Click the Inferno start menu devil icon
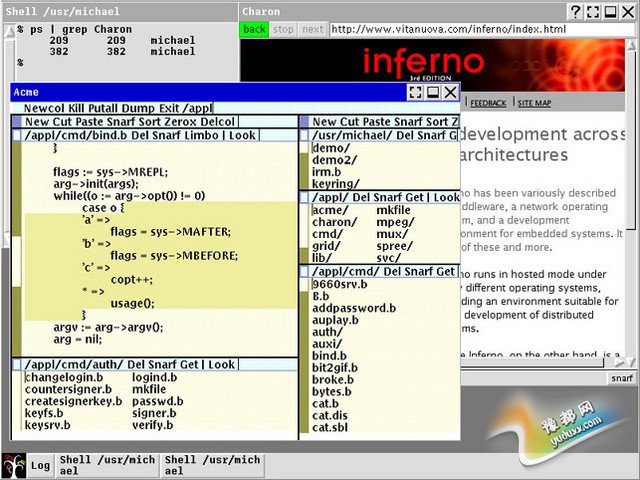640x480 pixels. (x=13, y=465)
